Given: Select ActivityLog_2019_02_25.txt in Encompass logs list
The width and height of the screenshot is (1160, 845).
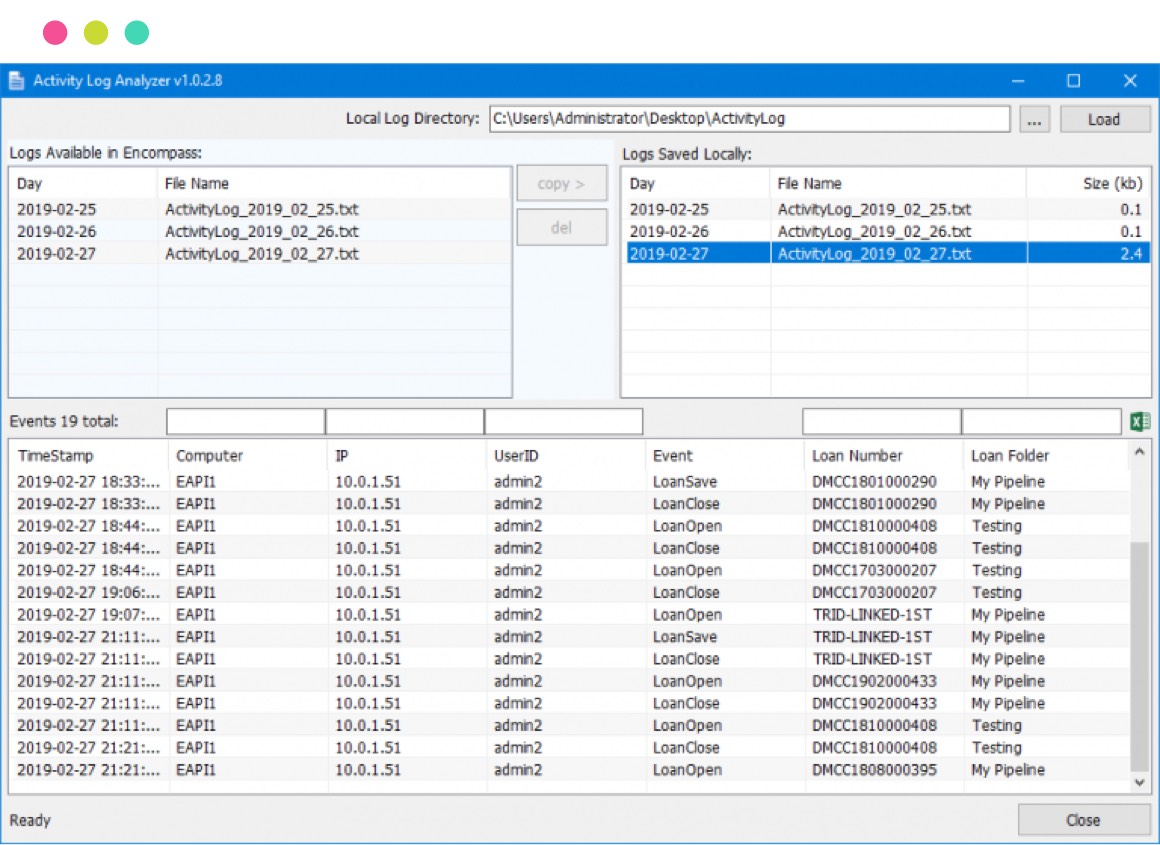Looking at the screenshot, I should (261, 210).
